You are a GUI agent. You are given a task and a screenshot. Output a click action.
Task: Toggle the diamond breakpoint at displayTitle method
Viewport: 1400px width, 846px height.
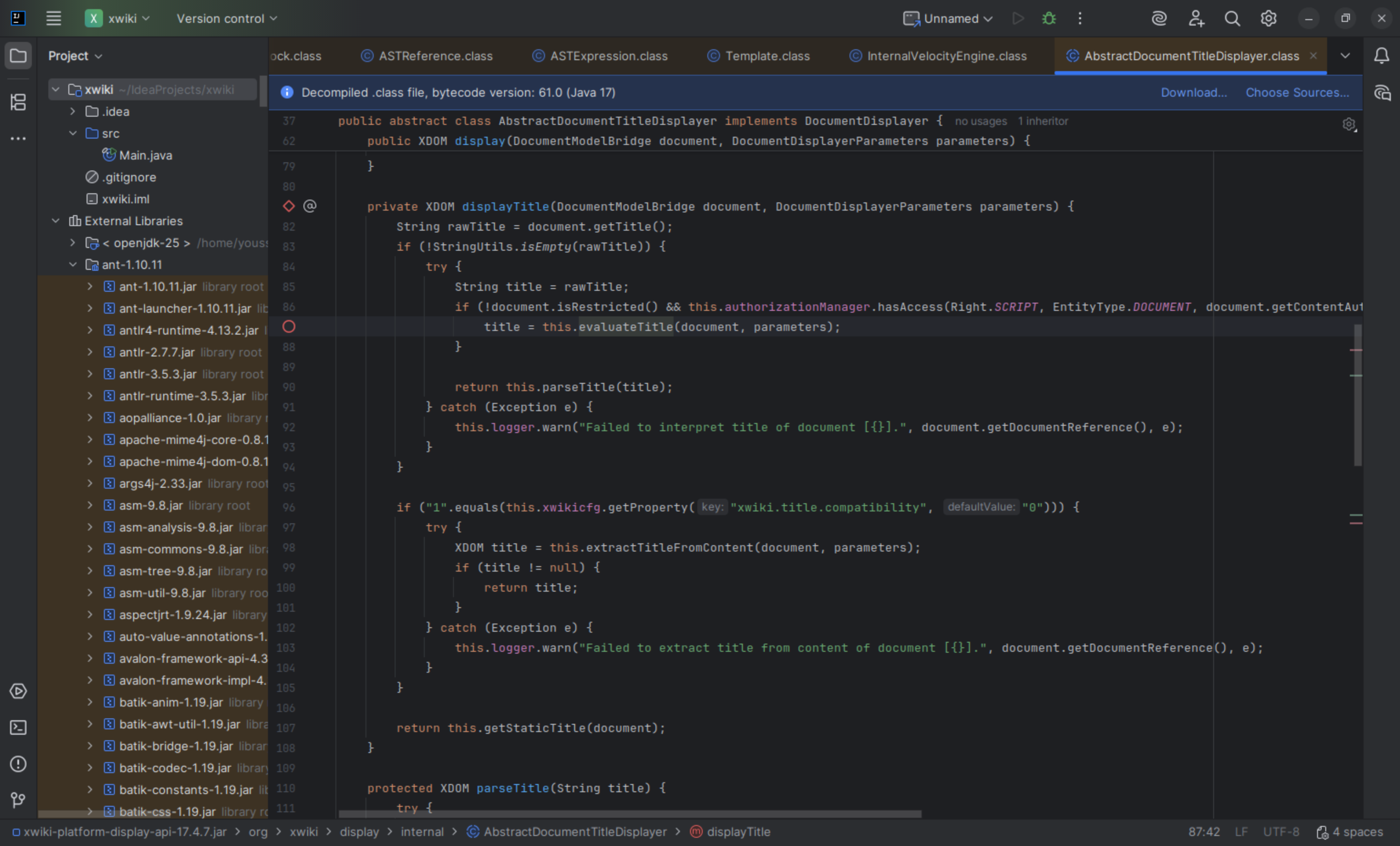(x=288, y=206)
